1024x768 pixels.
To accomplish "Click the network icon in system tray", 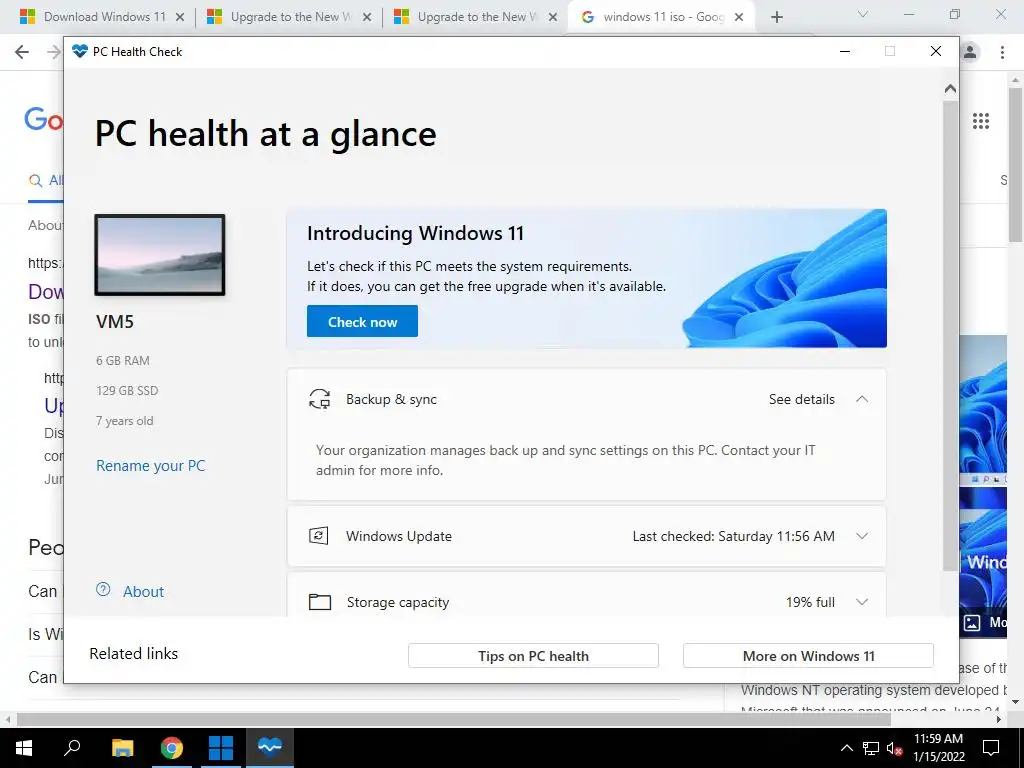I will click(871, 748).
